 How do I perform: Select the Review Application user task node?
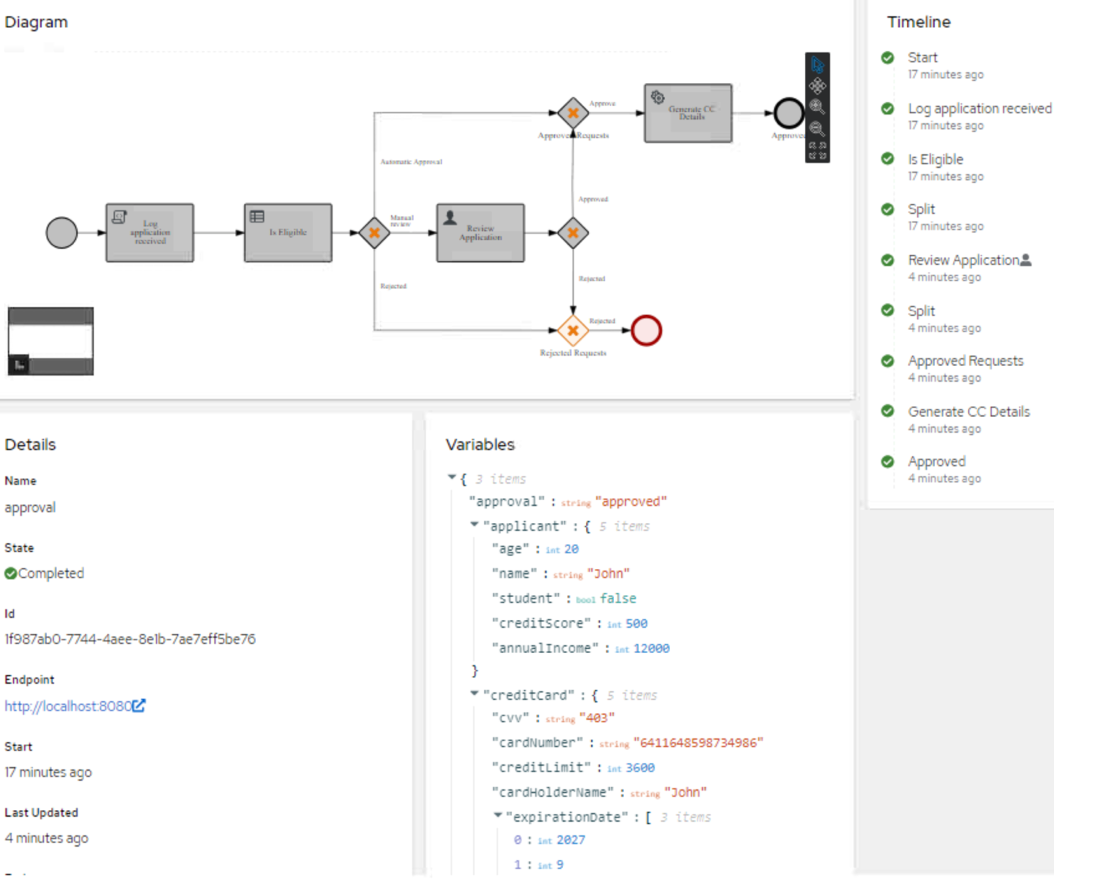click(x=480, y=233)
